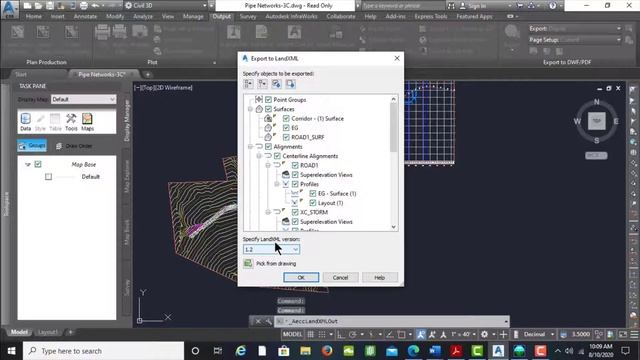Click the command line close X icon

(x=258, y=322)
